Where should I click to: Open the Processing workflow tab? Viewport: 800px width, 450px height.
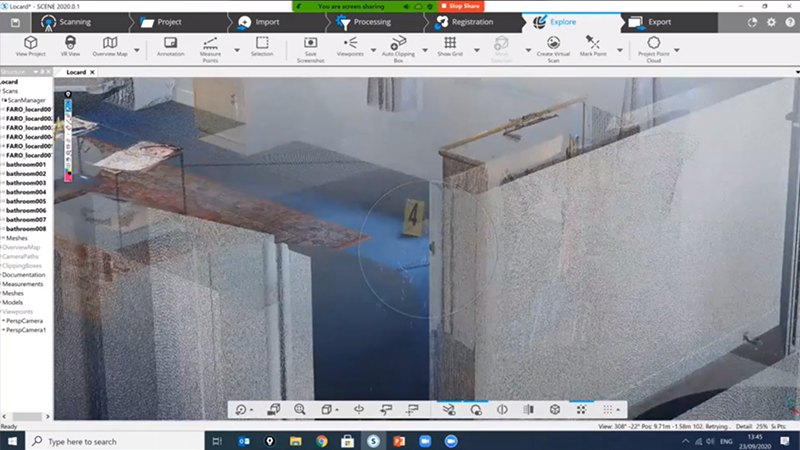tap(369, 21)
